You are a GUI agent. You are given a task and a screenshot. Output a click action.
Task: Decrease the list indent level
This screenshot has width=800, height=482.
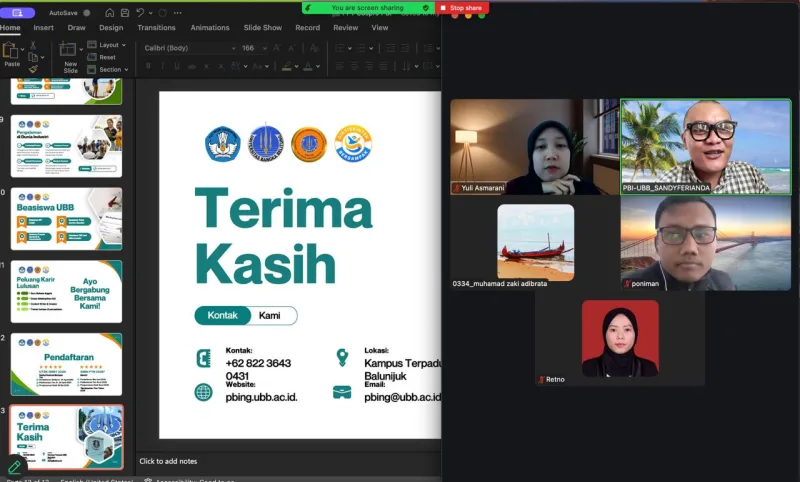click(x=391, y=48)
